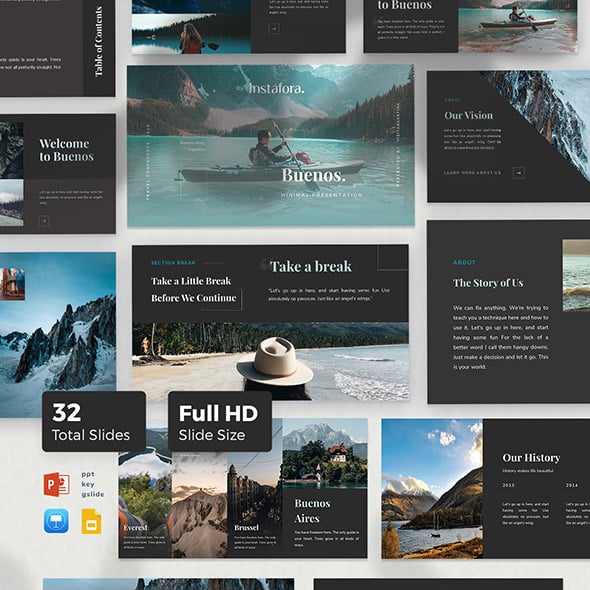Click History makes life beautiful subtitle
This screenshot has height=590, width=590.
528,471
